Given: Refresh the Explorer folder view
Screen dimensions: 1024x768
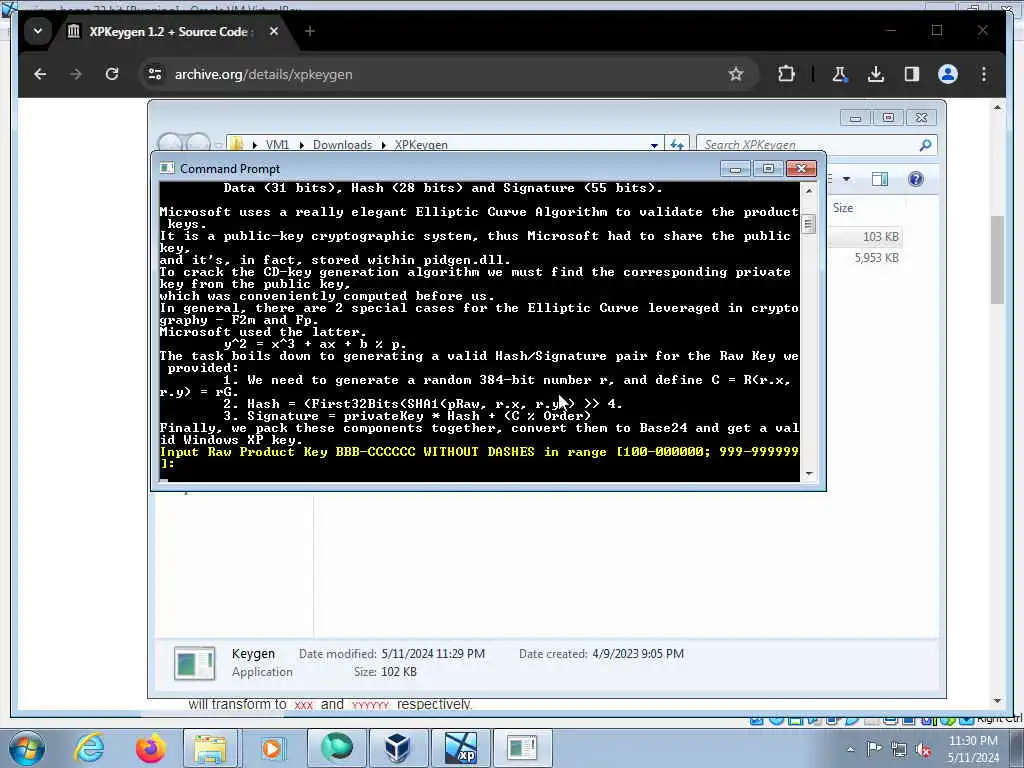Looking at the screenshot, I should [677, 144].
